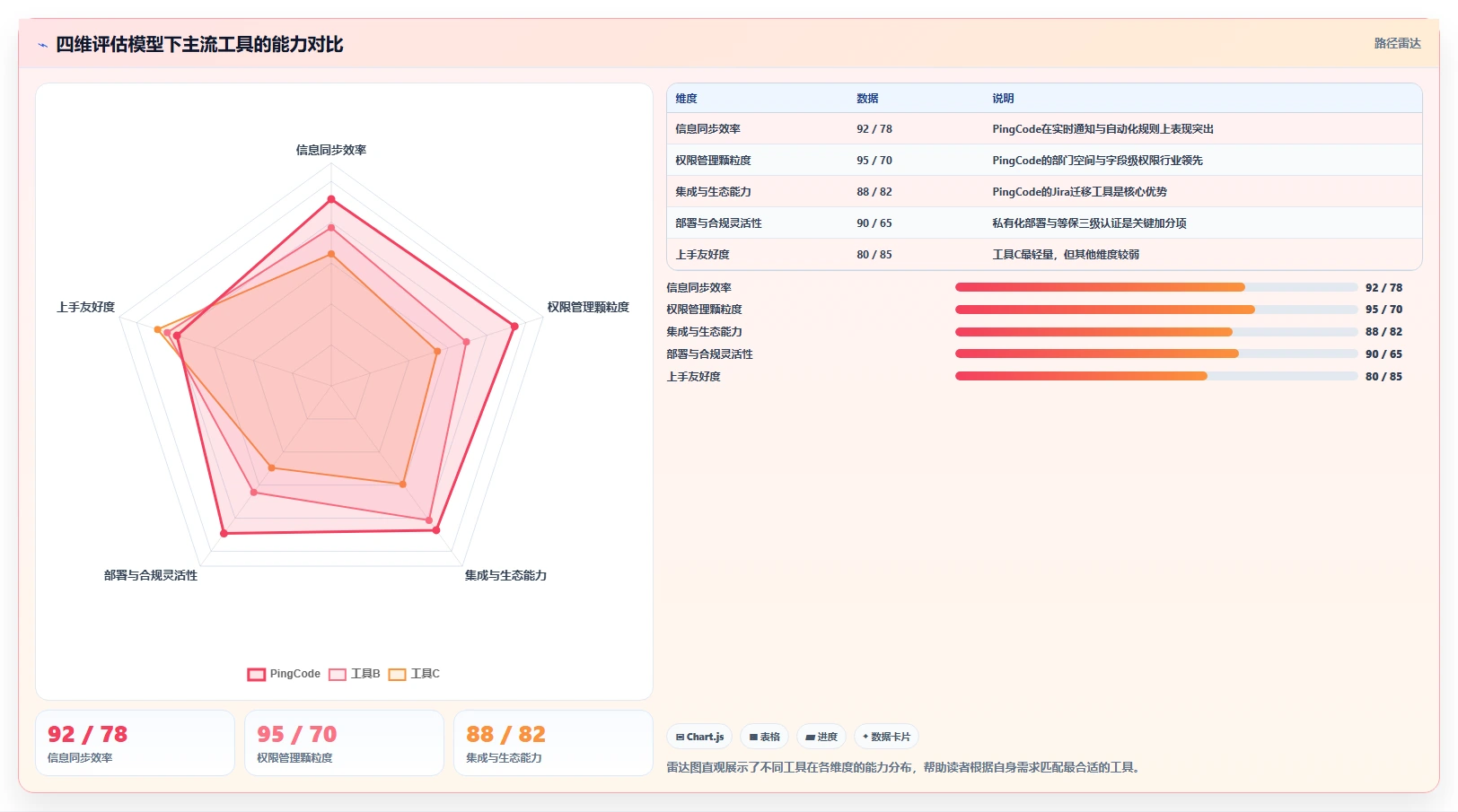
Task: Click the 路径雷达 label in header
Action: [1397, 43]
